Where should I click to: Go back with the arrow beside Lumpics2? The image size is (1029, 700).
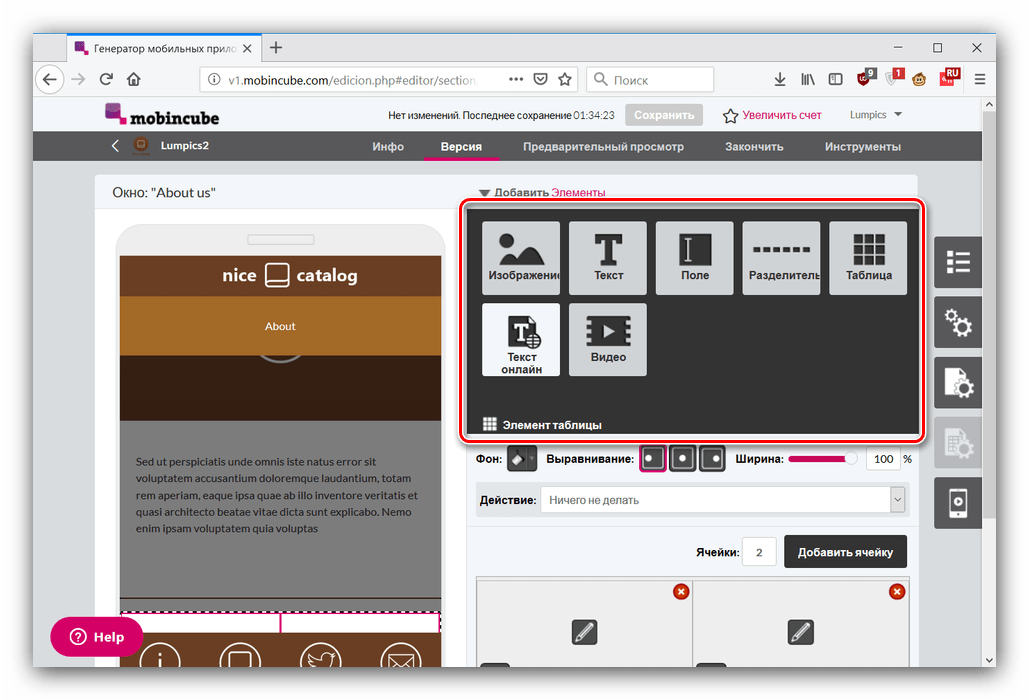[116, 146]
